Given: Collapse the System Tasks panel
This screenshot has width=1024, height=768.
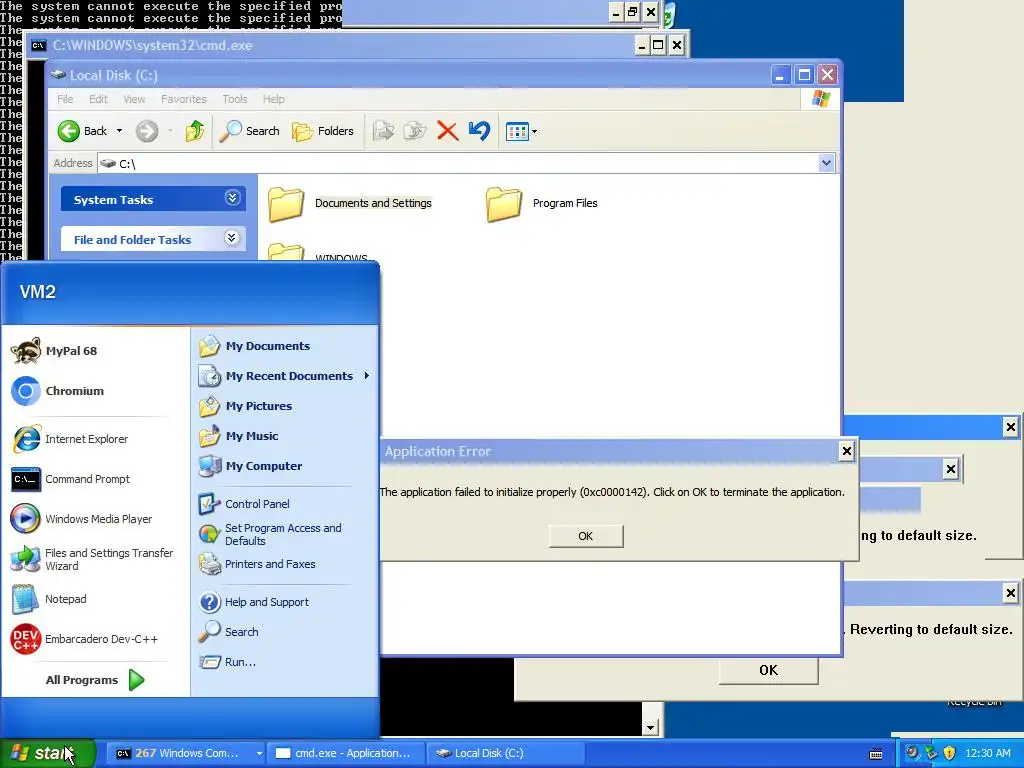Looking at the screenshot, I should pos(232,198).
